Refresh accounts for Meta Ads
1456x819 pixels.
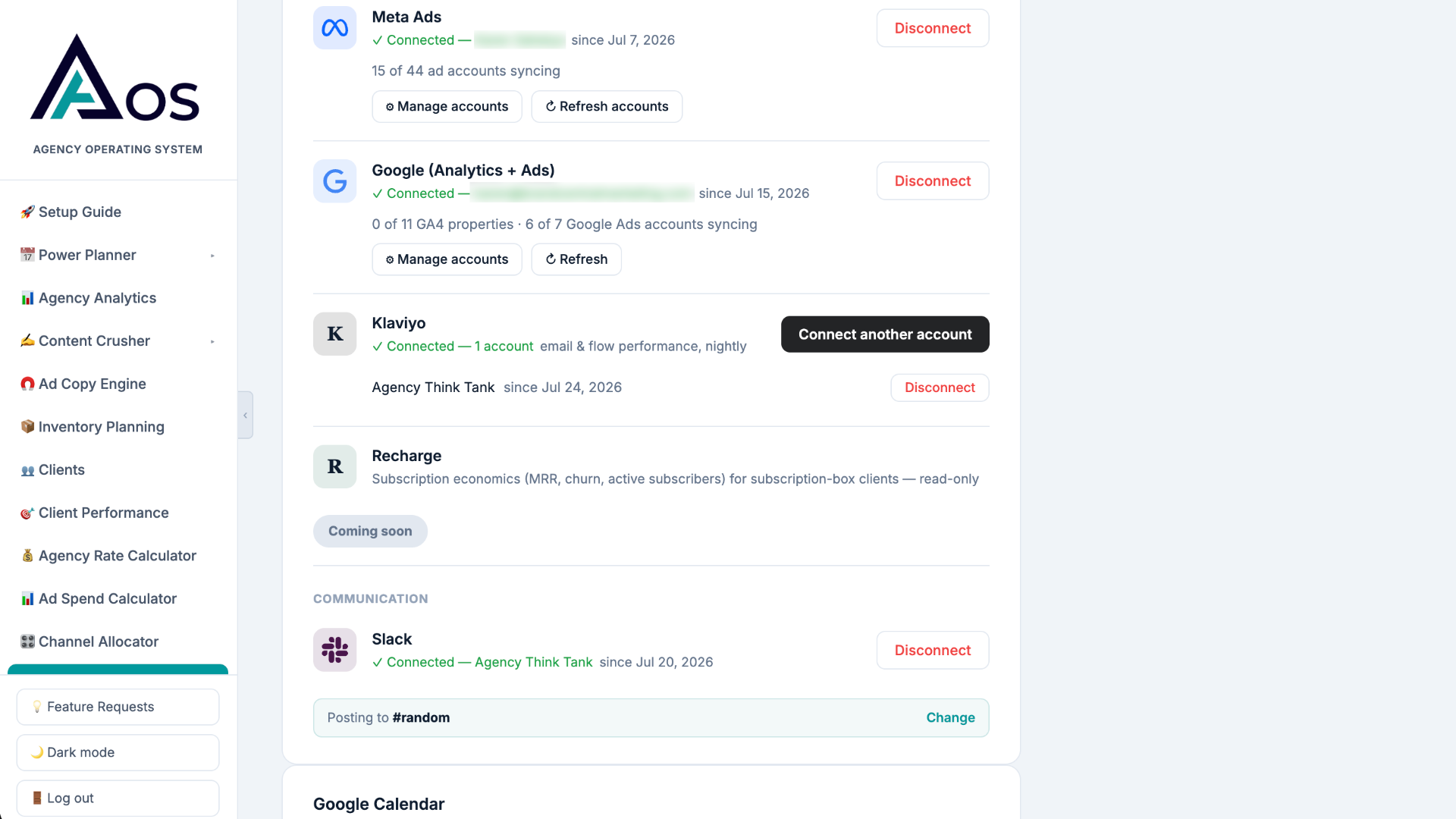[x=607, y=106]
